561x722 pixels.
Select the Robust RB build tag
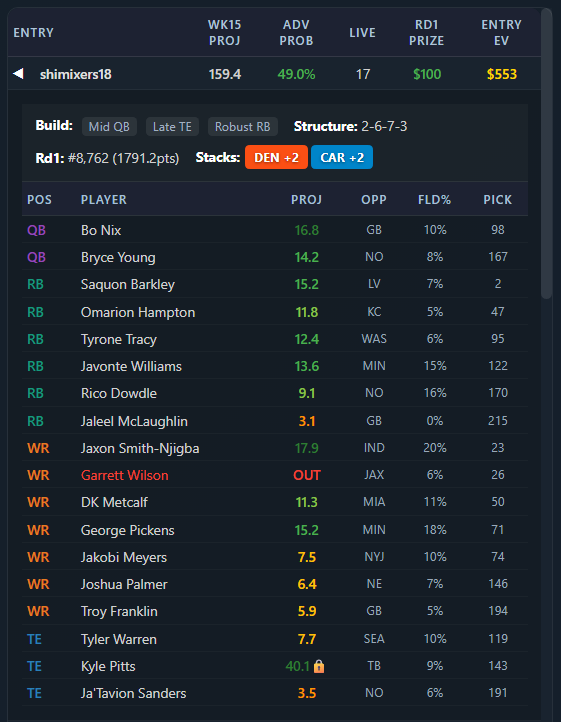point(243,127)
